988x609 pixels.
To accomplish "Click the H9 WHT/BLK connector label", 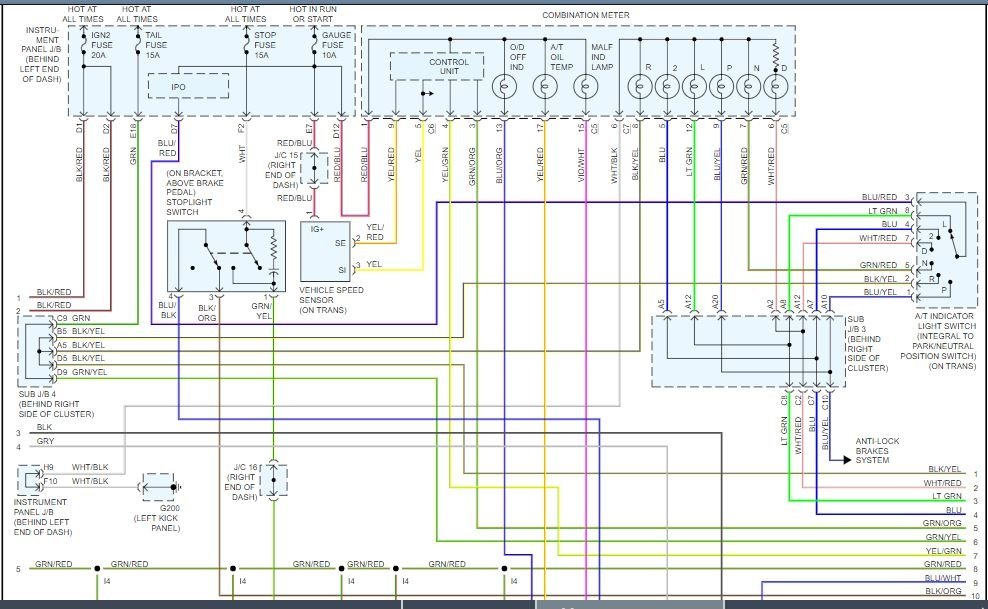I will [x=76, y=467].
